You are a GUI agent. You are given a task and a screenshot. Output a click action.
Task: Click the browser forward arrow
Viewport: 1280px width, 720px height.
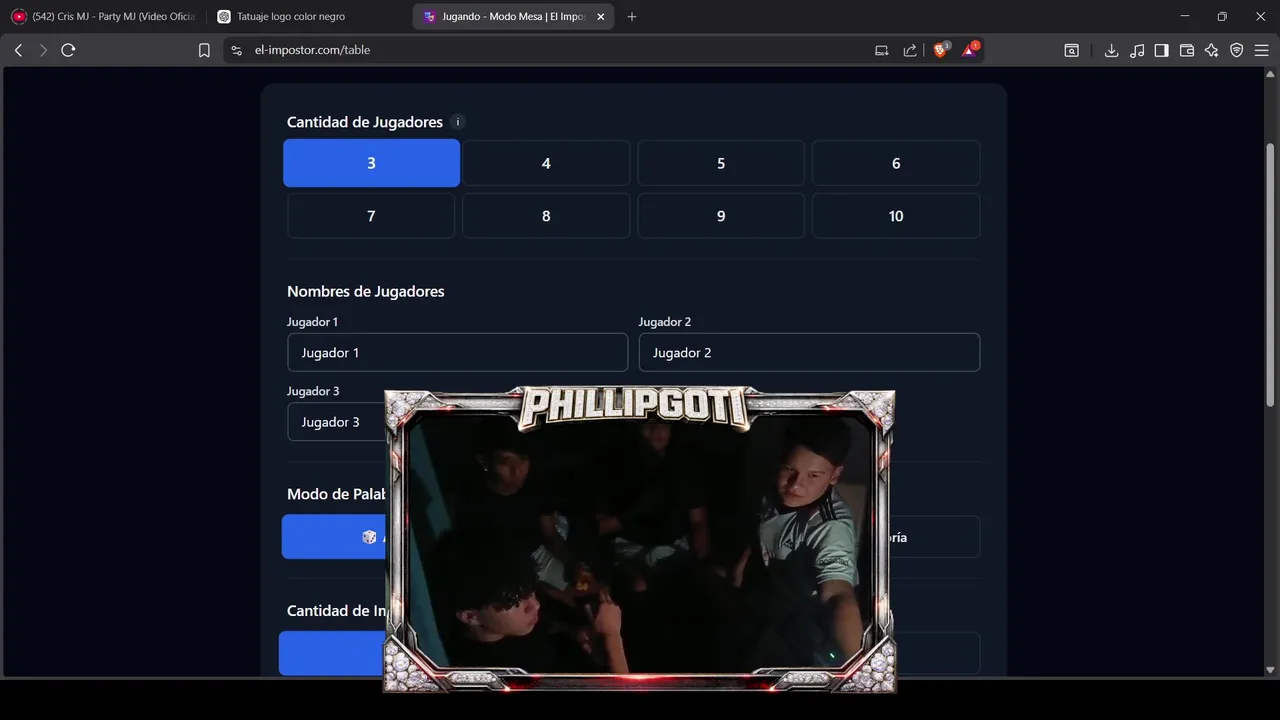(x=43, y=50)
